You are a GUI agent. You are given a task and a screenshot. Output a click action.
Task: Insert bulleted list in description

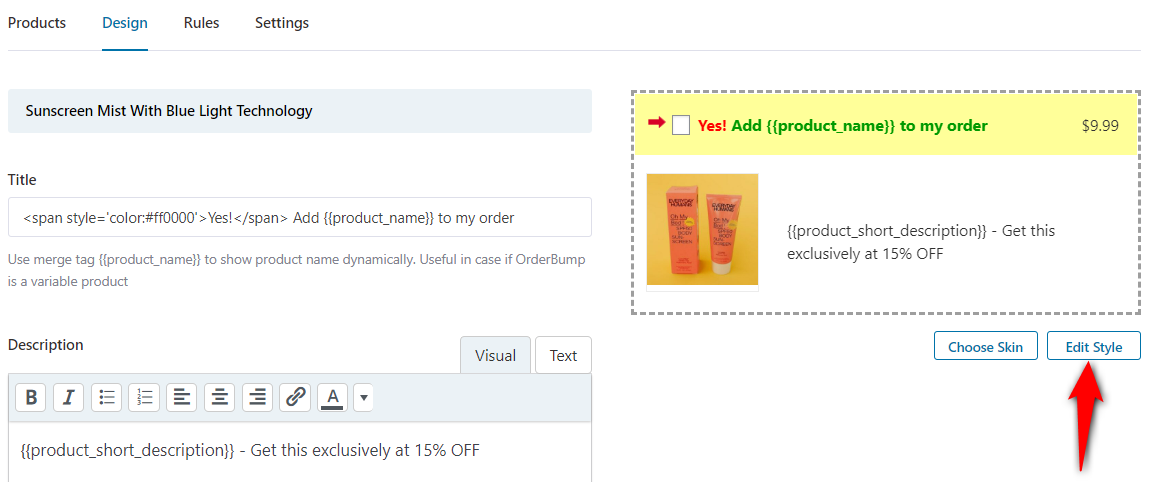click(106, 397)
